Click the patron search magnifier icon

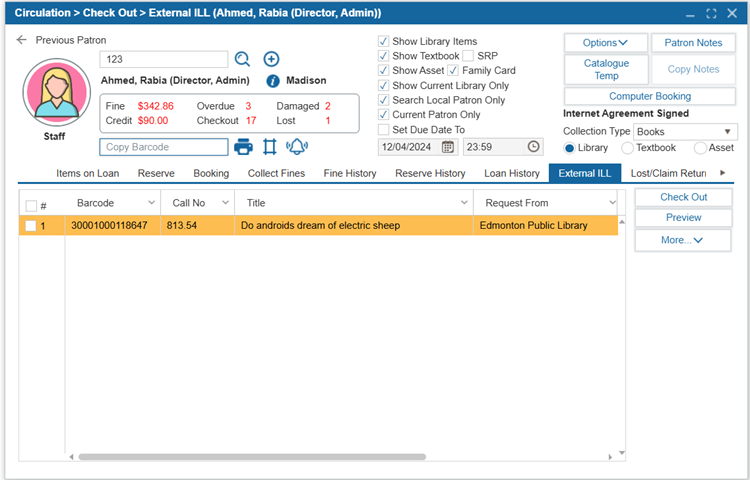(x=242, y=59)
